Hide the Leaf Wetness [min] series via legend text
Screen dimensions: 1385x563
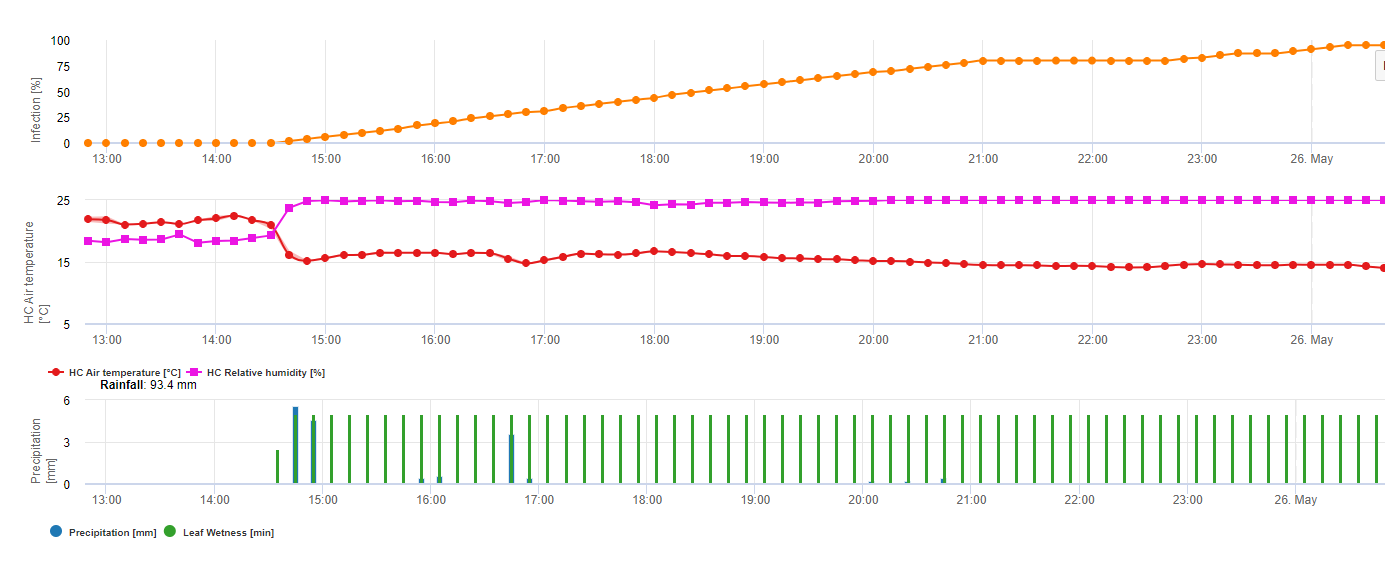tap(228, 533)
